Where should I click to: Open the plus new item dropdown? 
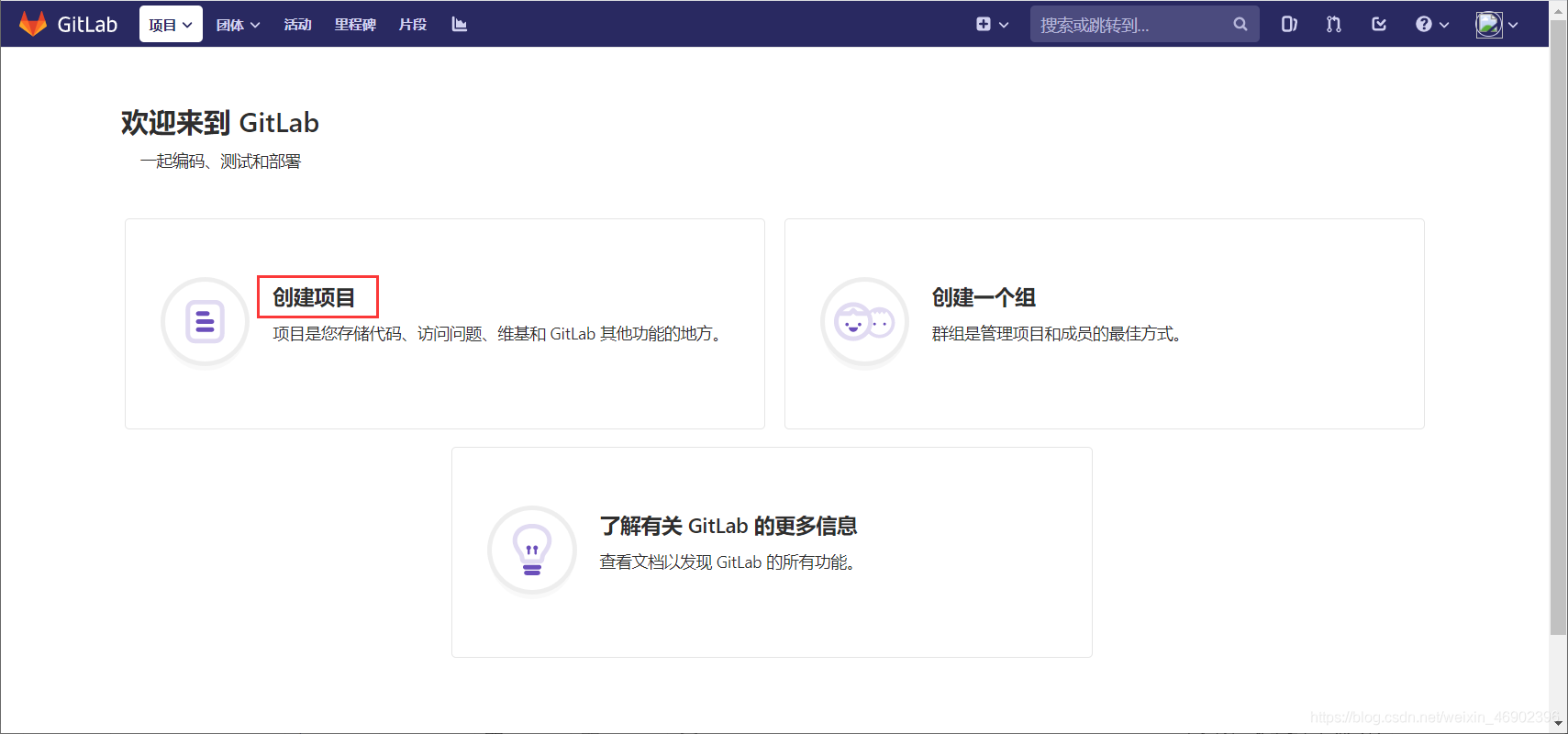(x=992, y=25)
